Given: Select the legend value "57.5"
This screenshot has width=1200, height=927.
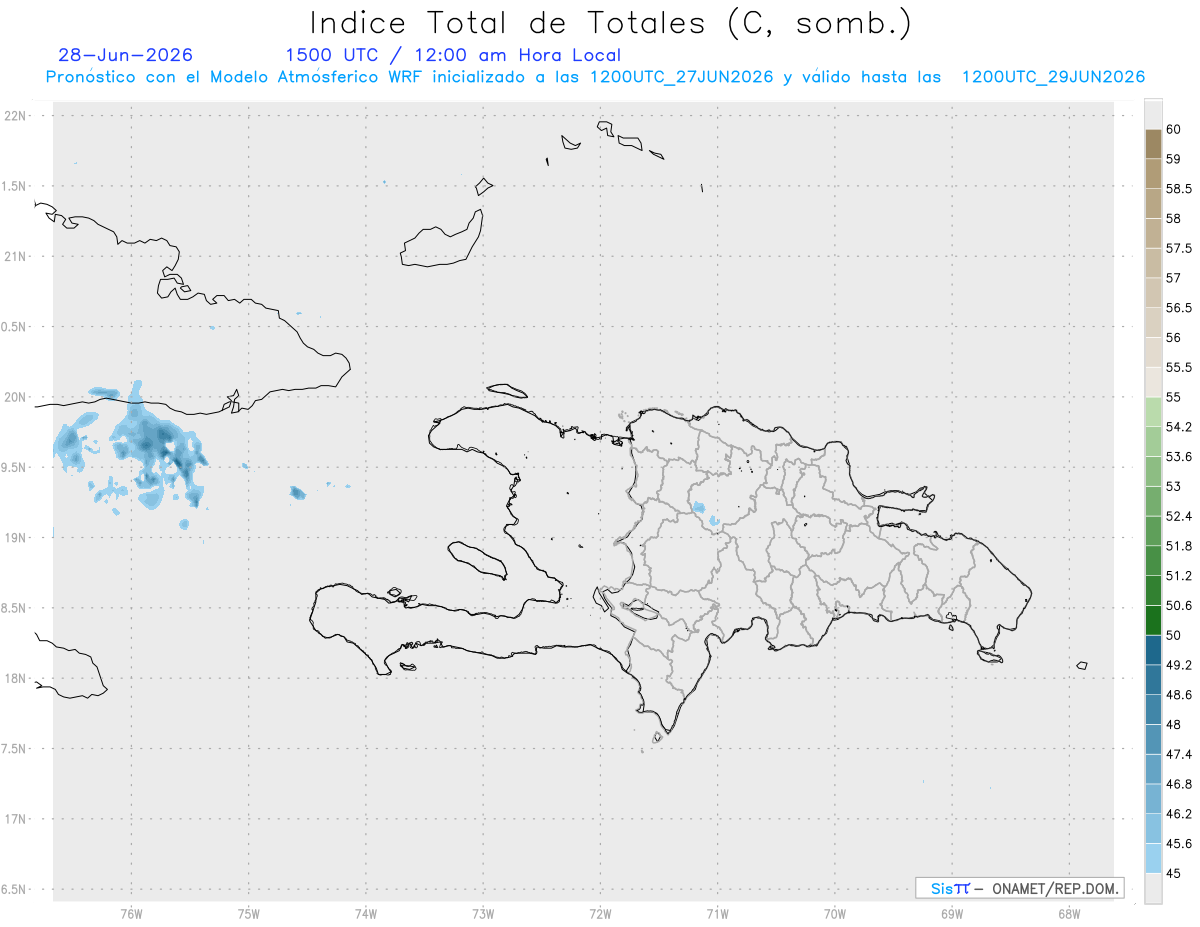Looking at the screenshot, I should pyautogui.click(x=1179, y=248).
